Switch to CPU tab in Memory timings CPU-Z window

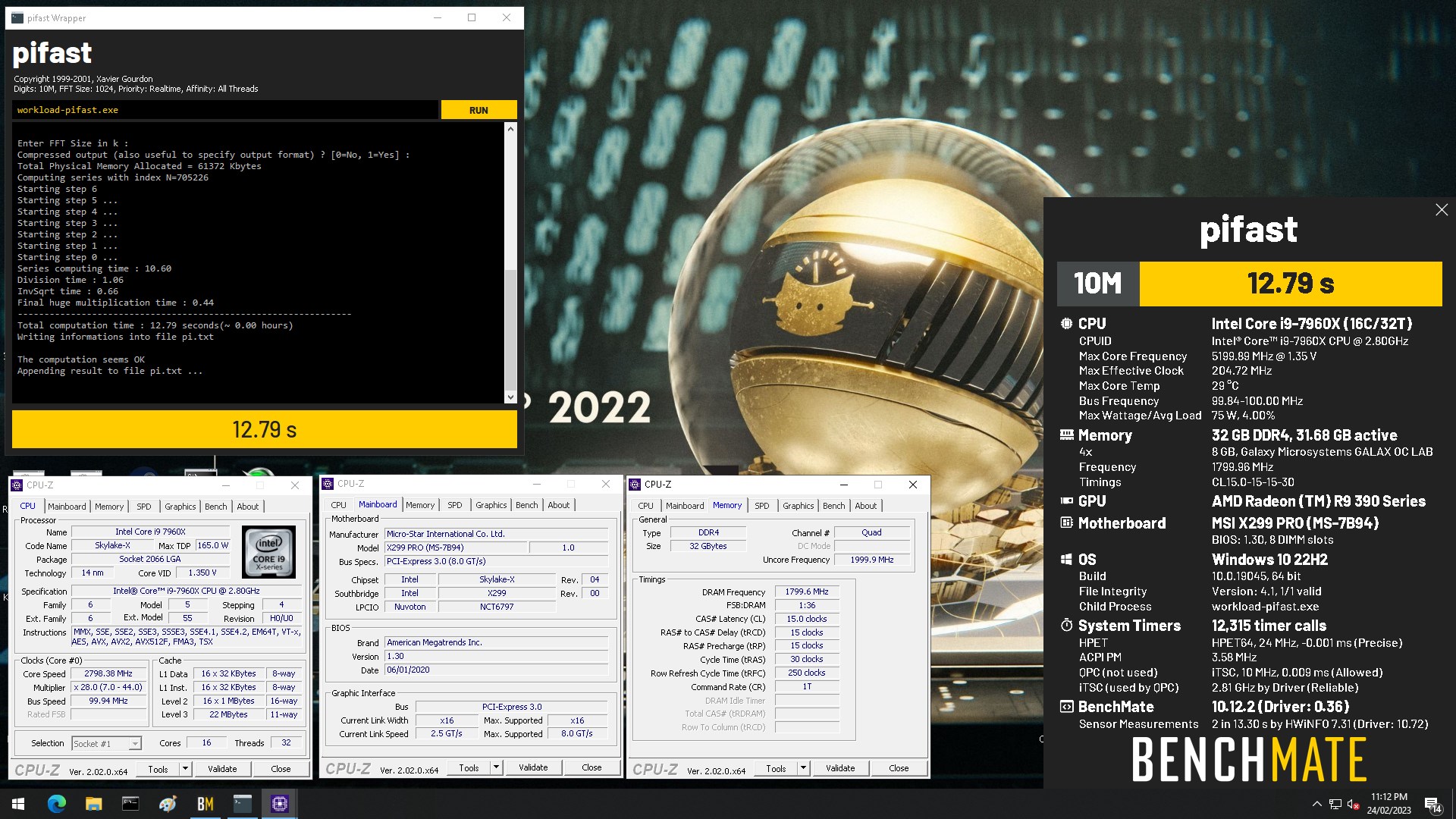[x=645, y=506]
